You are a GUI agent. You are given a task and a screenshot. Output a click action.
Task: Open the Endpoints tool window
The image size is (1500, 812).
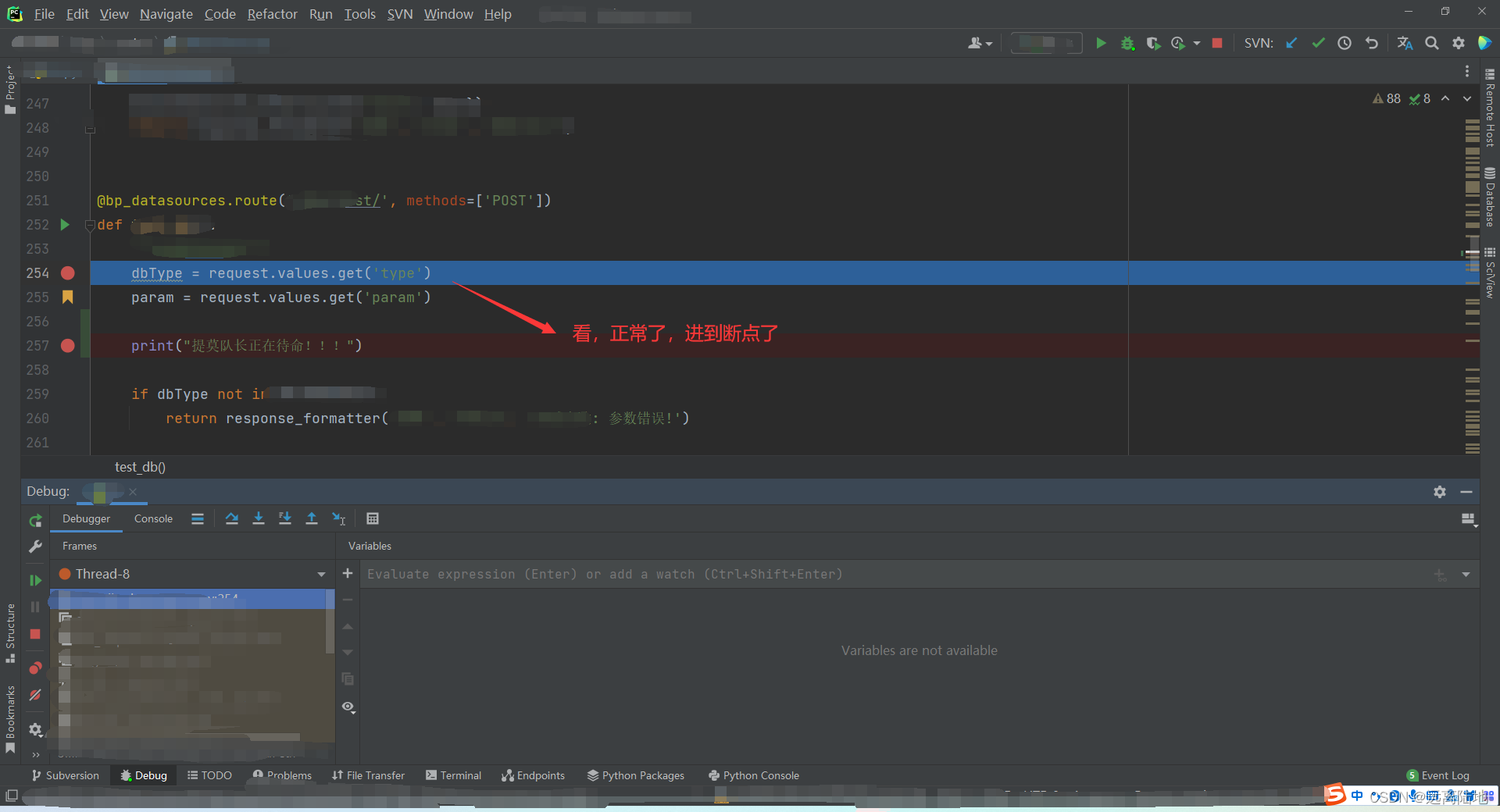pyautogui.click(x=534, y=775)
